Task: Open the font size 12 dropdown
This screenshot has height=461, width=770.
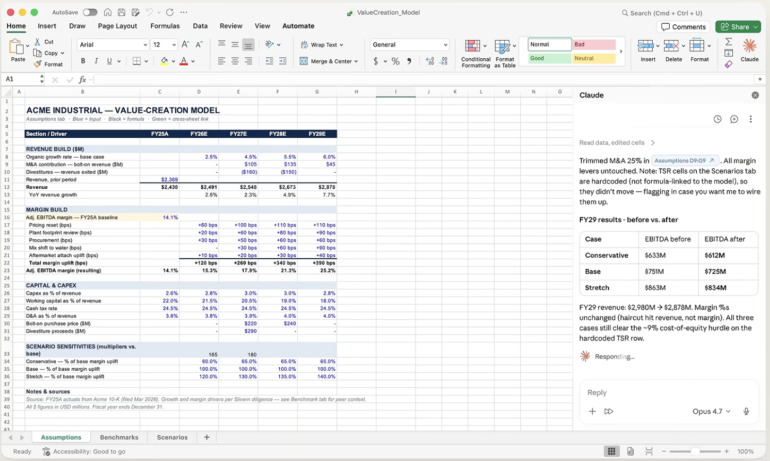Action: tap(174, 45)
